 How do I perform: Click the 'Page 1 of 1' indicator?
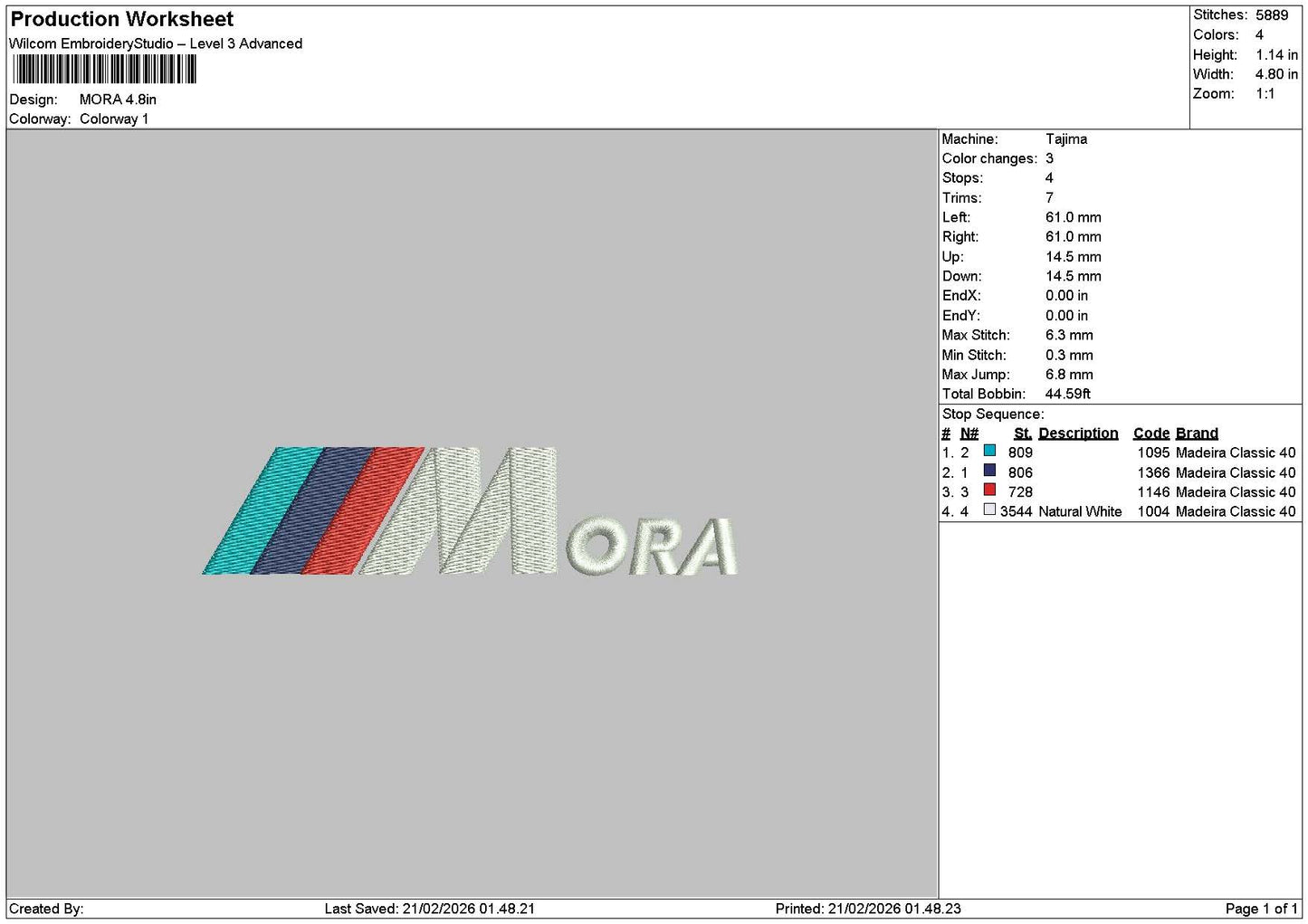click(1261, 910)
